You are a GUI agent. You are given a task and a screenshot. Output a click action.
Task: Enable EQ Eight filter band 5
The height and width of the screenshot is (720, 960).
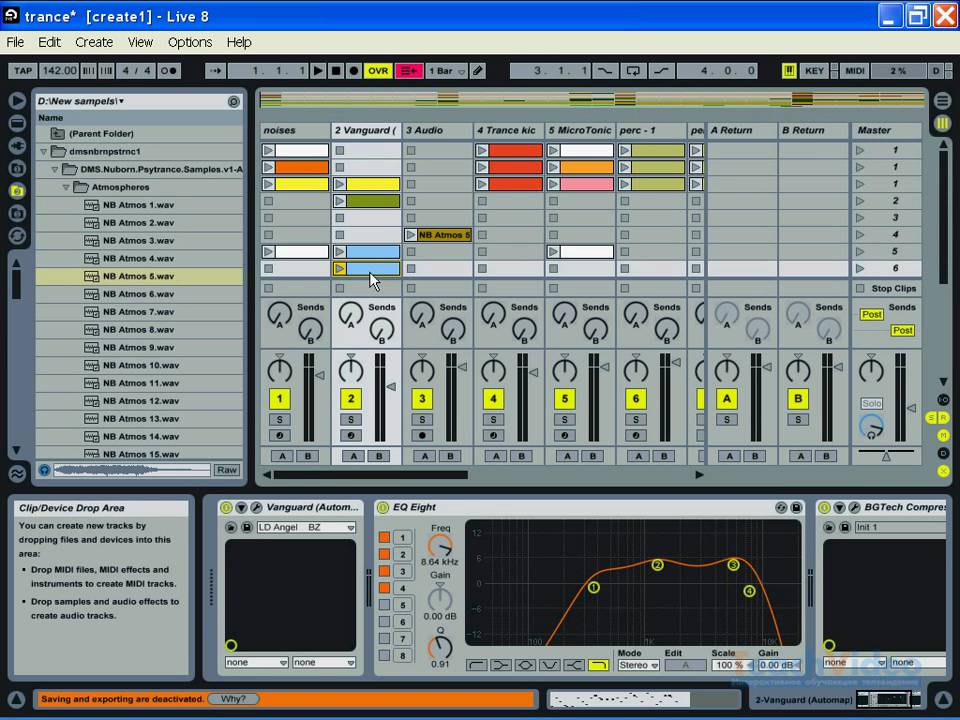click(384, 605)
